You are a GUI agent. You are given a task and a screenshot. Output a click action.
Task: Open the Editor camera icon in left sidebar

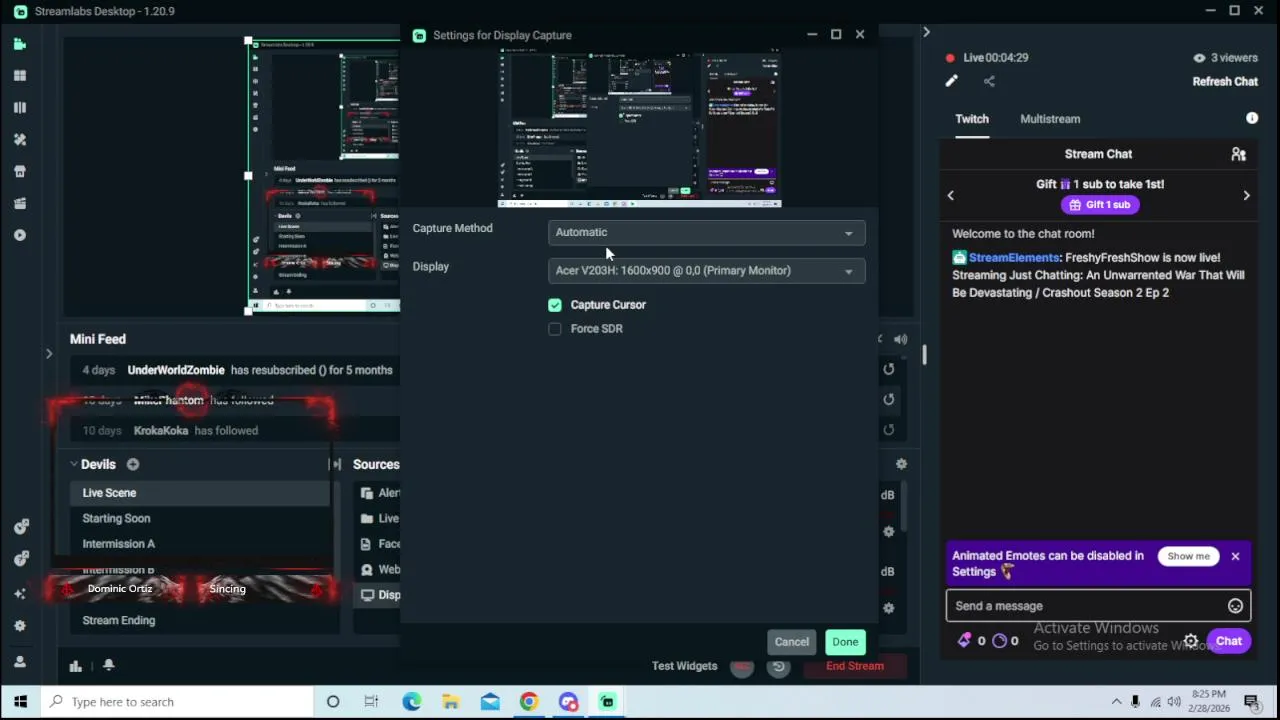point(20,44)
